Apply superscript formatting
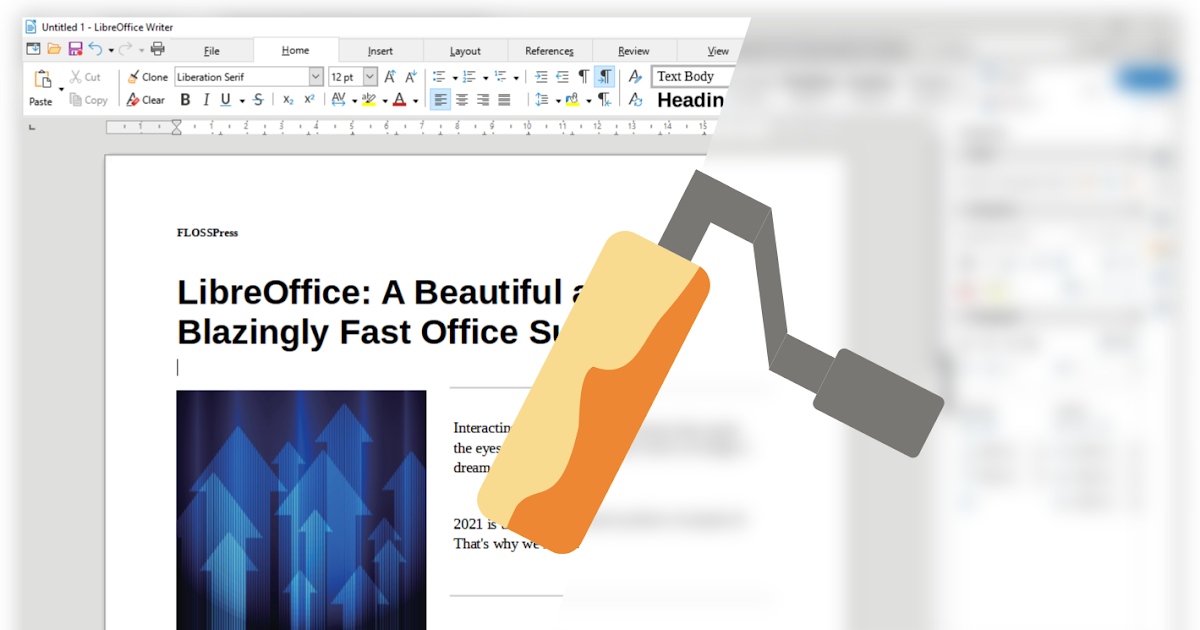The height and width of the screenshot is (630, 1200). pyautogui.click(x=308, y=100)
